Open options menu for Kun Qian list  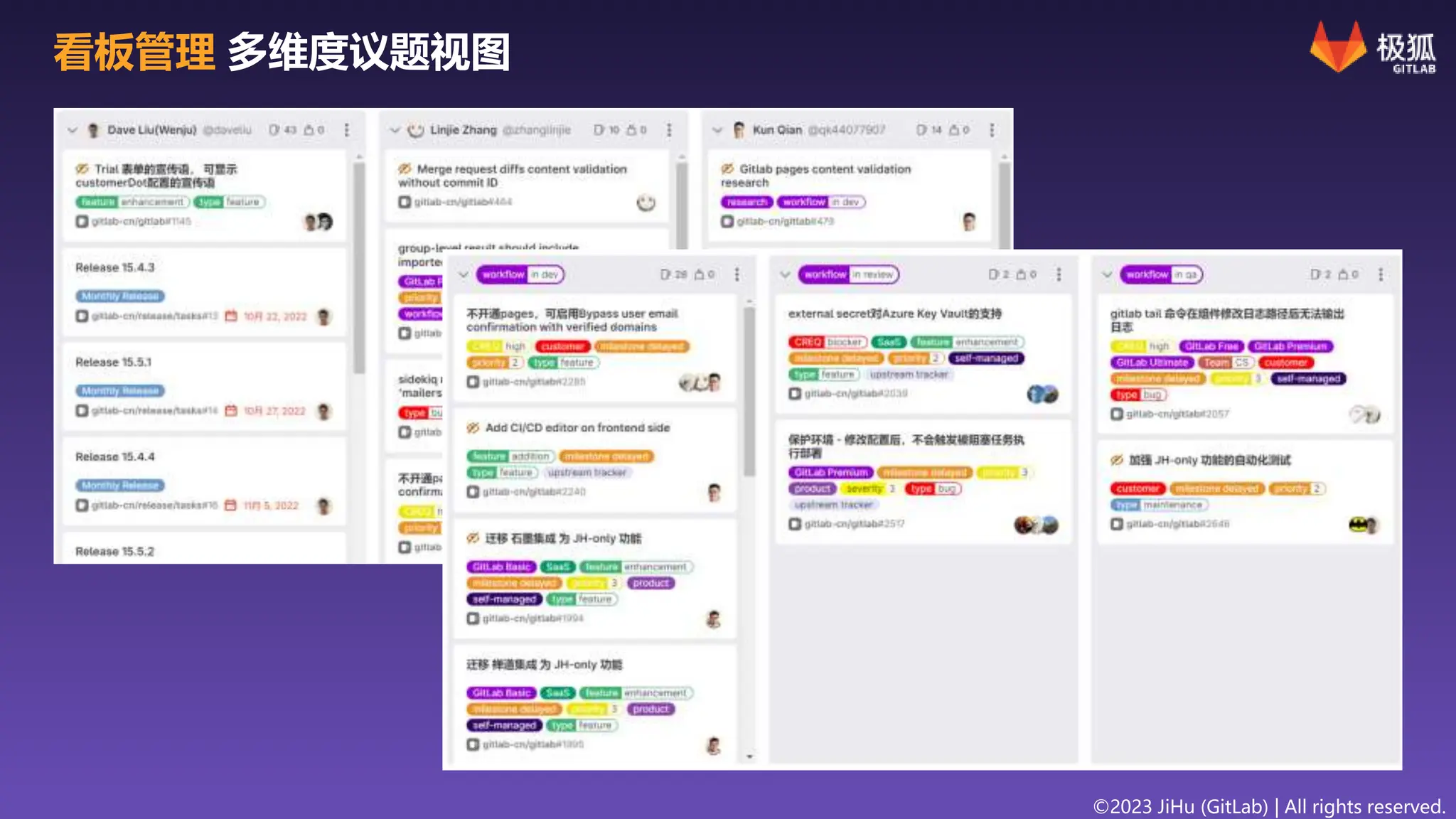(x=992, y=130)
